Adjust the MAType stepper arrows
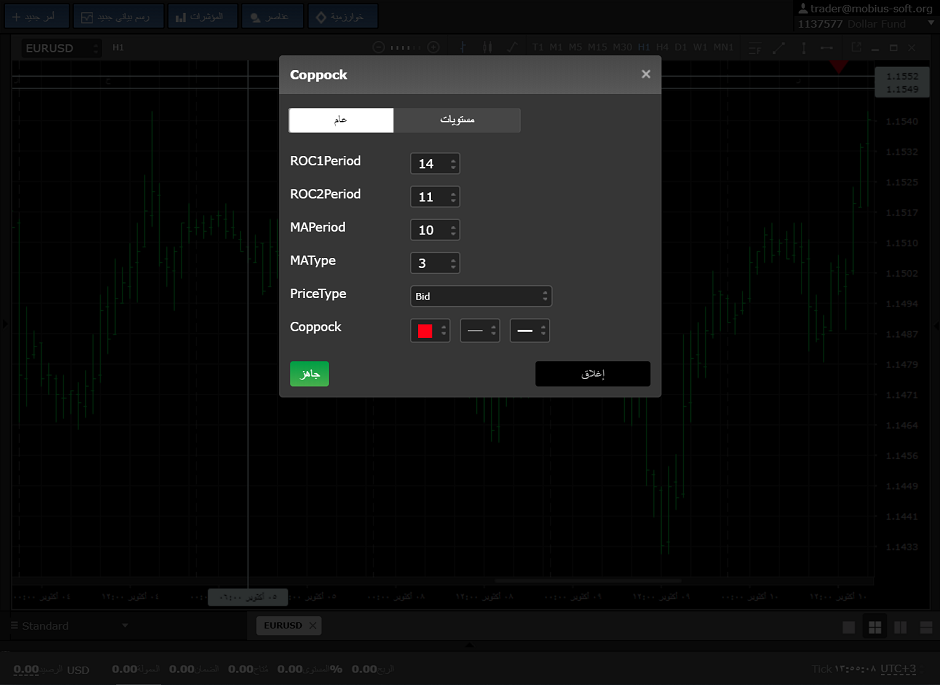The image size is (940, 685). 453,263
